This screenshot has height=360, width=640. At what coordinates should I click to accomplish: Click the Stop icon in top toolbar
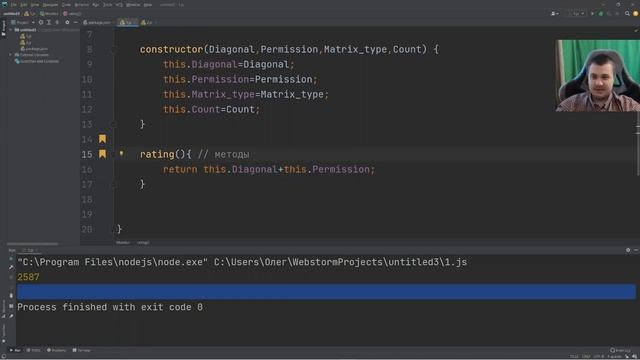[617, 13]
